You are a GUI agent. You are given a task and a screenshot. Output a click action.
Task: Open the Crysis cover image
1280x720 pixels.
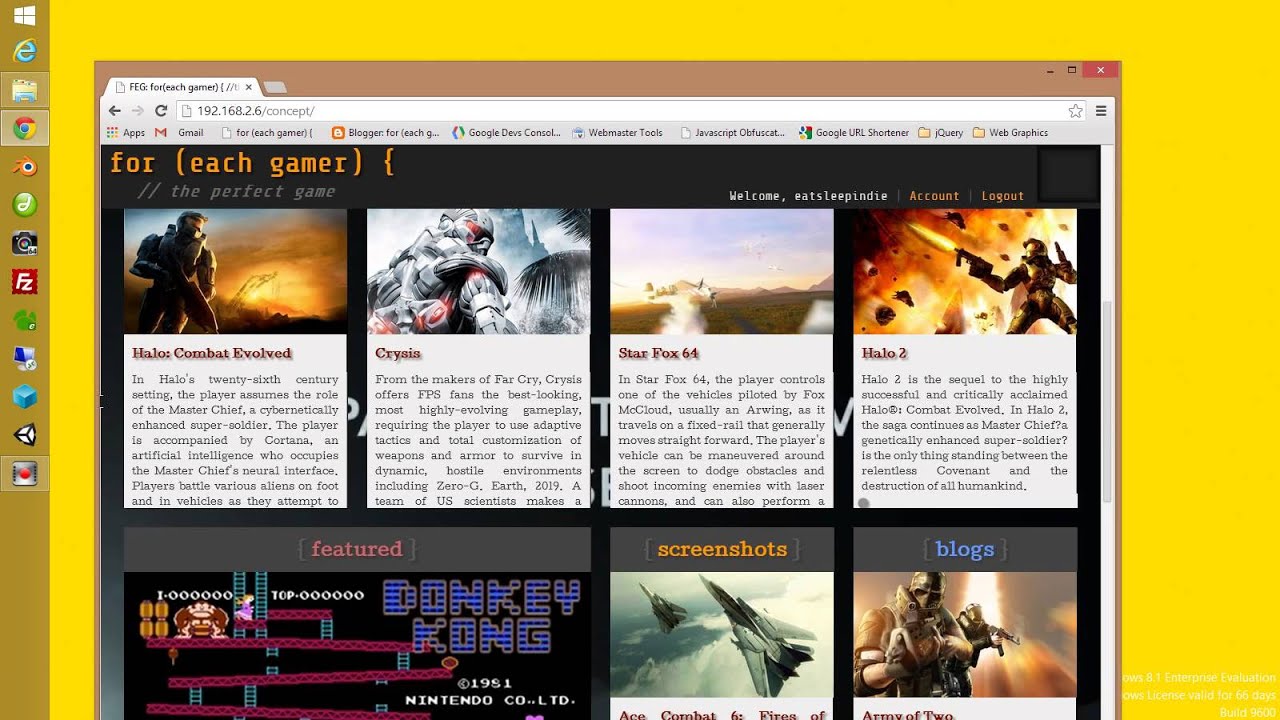478,271
